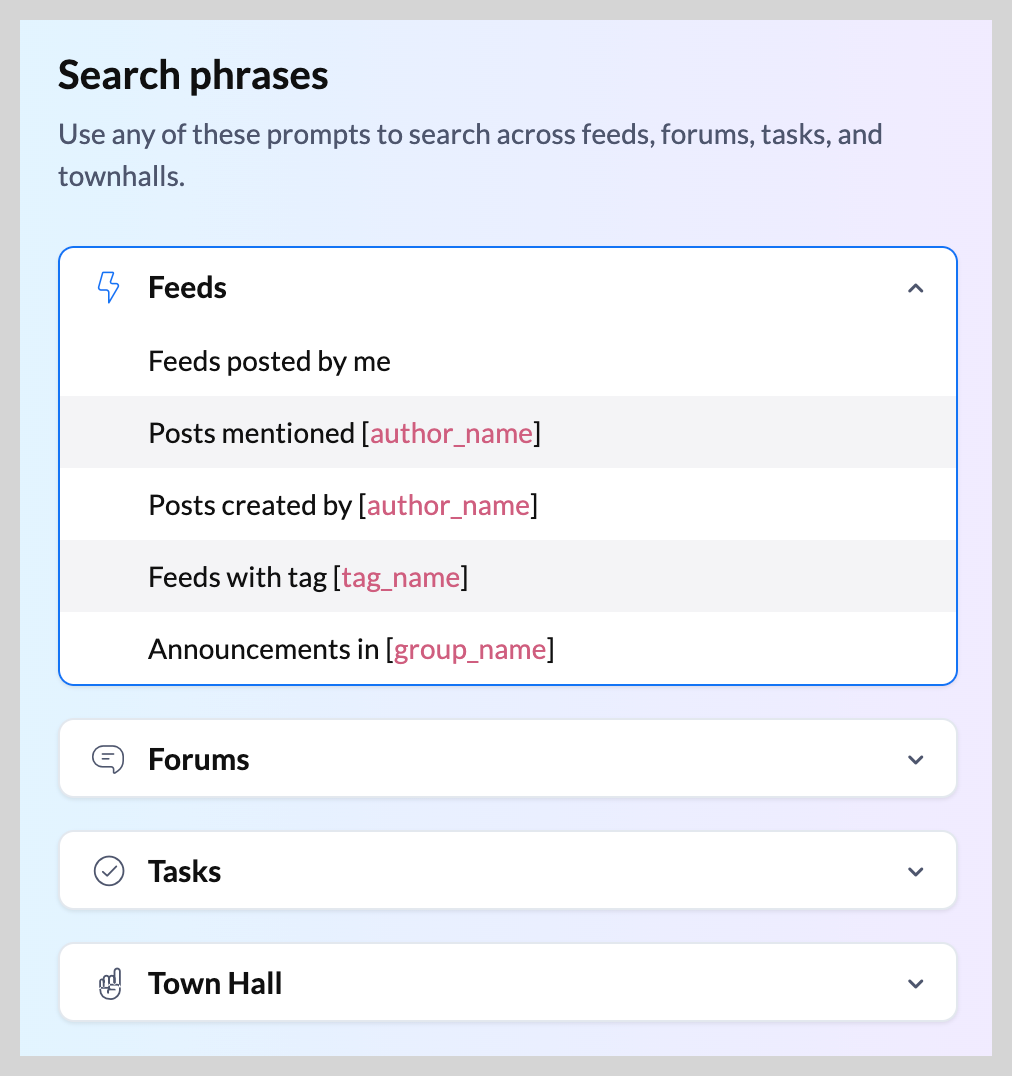Expand the Tasks section chevron
This screenshot has width=1012, height=1076.
915,872
